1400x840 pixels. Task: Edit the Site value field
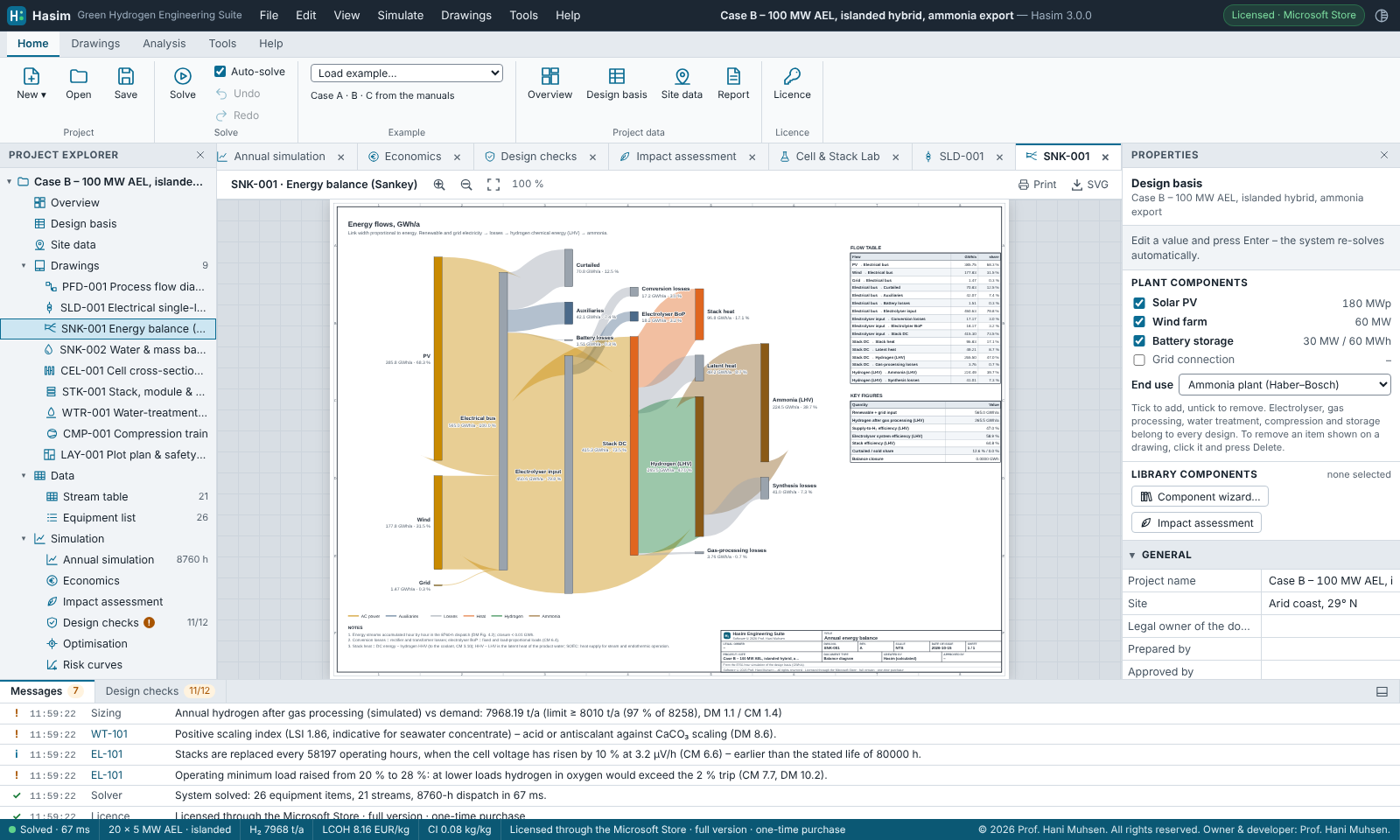click(1330, 604)
